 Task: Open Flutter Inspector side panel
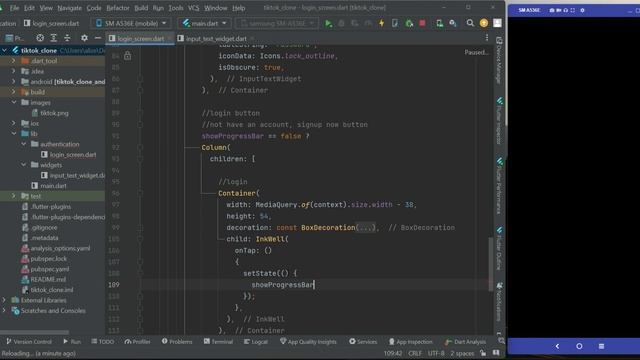point(499,121)
